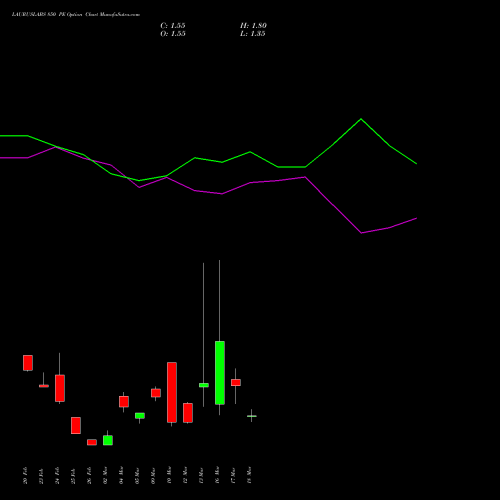Click the 18 Mar date label
Screen dimensions: 500x500
pos(249,475)
